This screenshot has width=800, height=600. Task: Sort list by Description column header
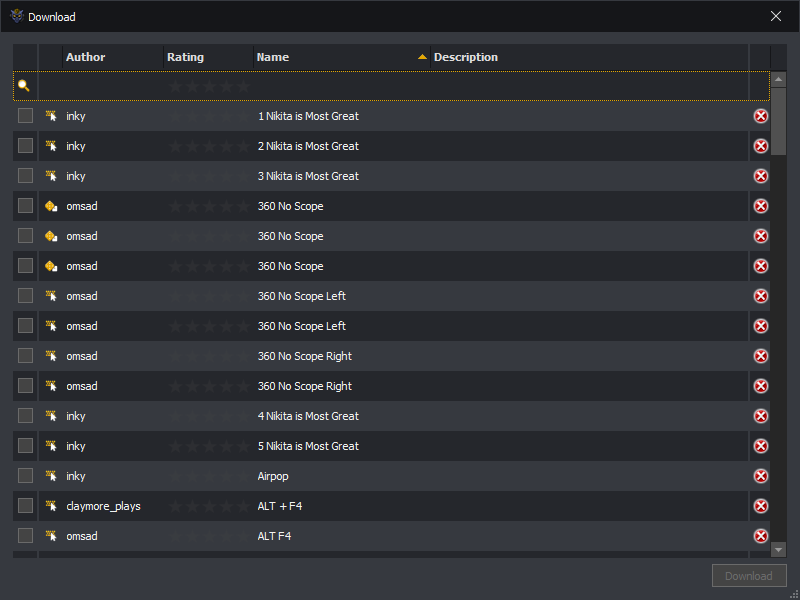tap(589, 57)
